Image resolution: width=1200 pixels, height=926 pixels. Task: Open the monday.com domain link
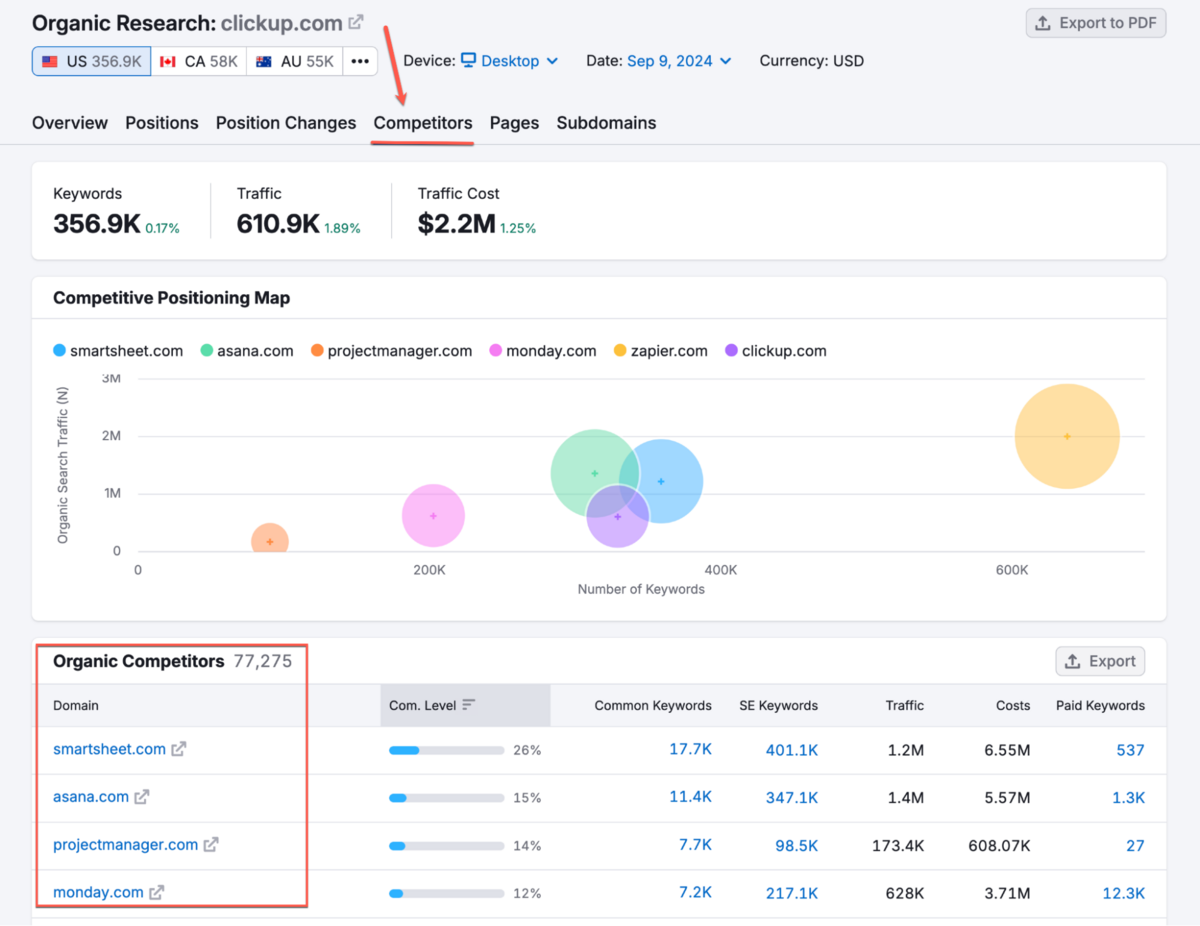tap(98, 893)
